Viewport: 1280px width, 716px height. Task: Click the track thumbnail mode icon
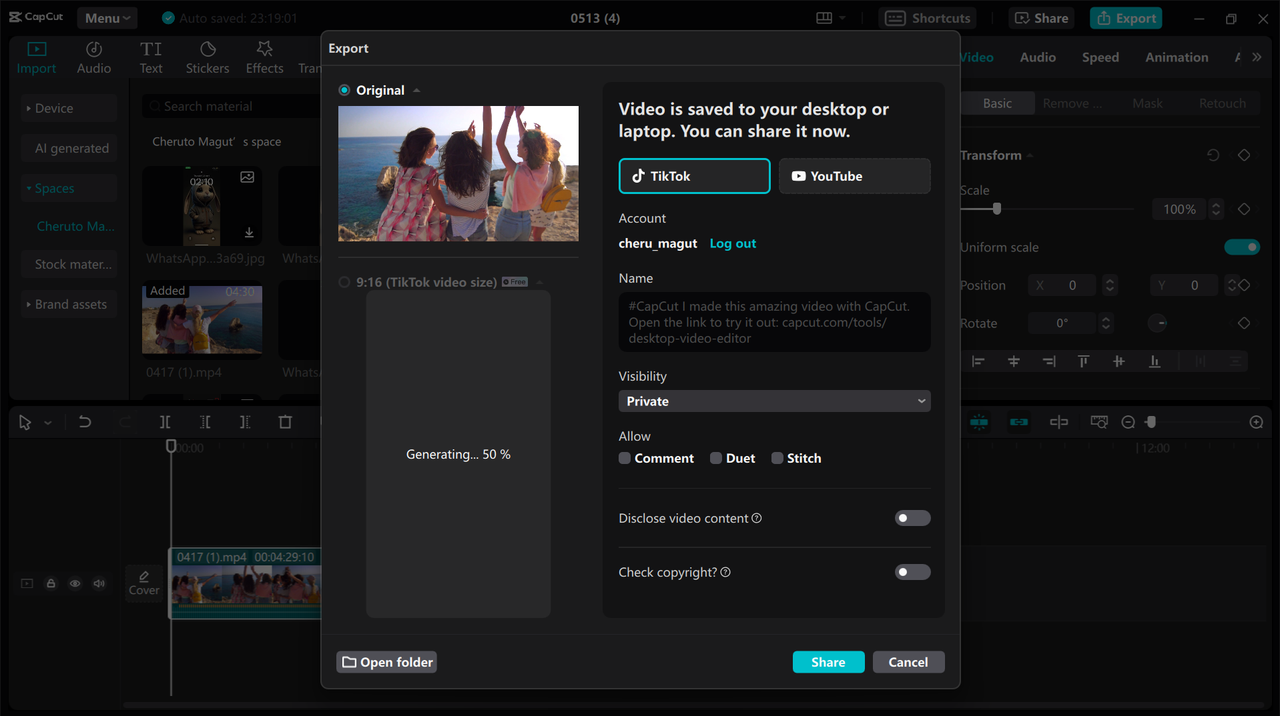click(x=27, y=583)
